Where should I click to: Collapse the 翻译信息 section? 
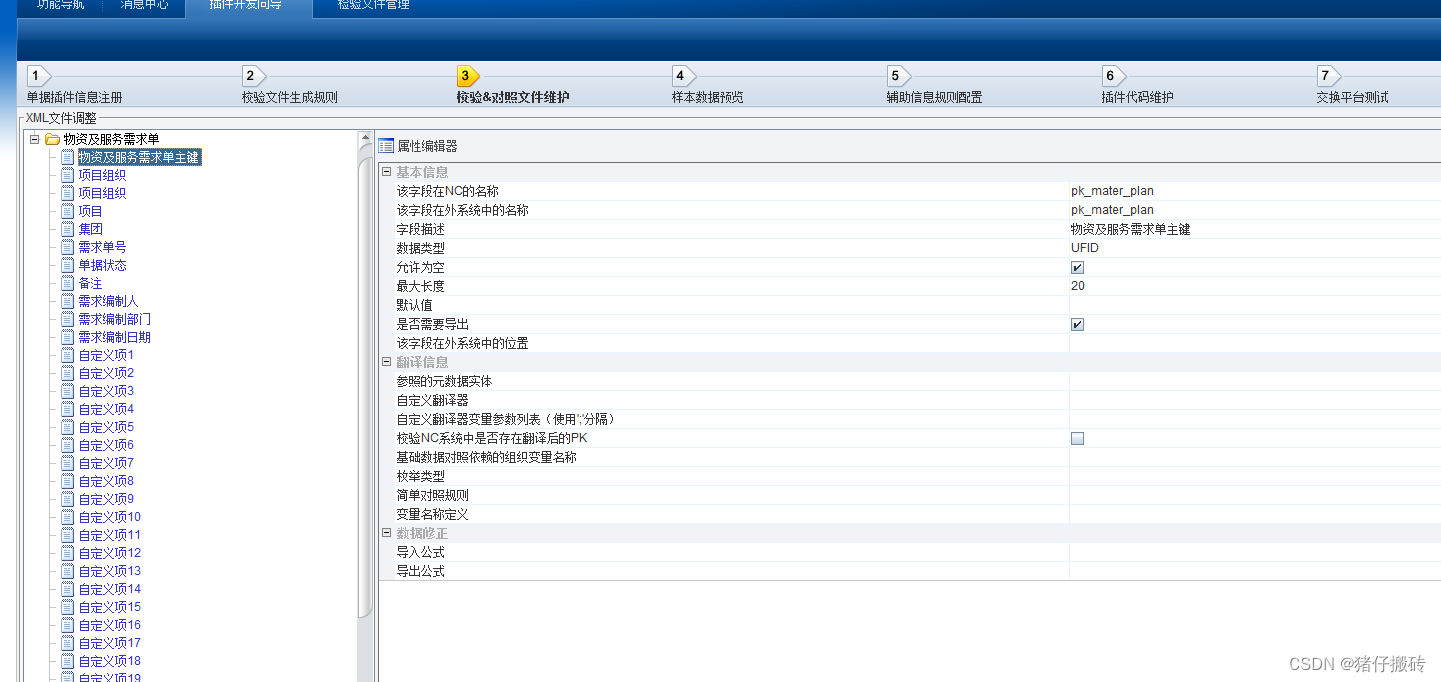pyautogui.click(x=385, y=362)
